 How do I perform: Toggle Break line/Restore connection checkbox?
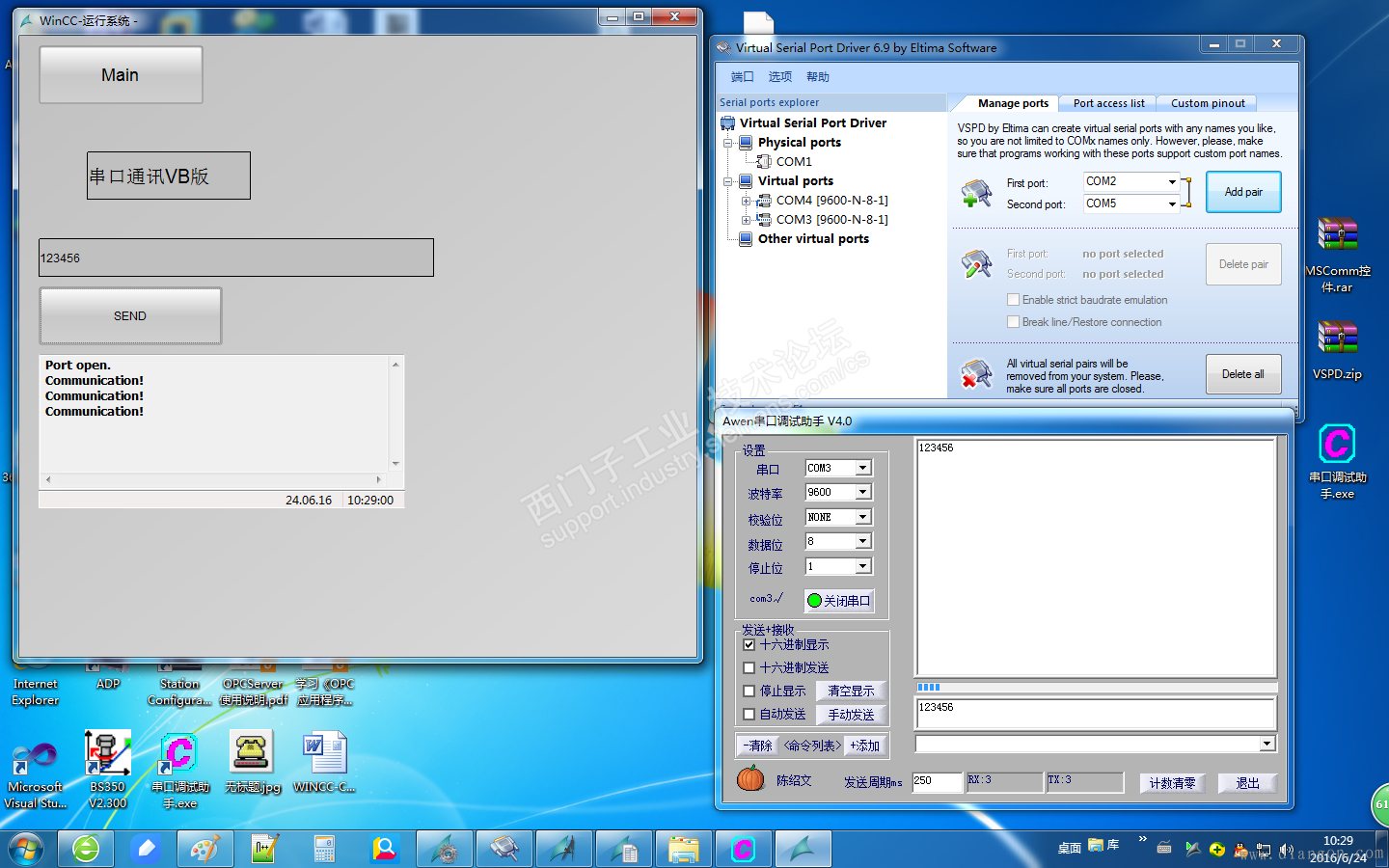[x=1013, y=322]
